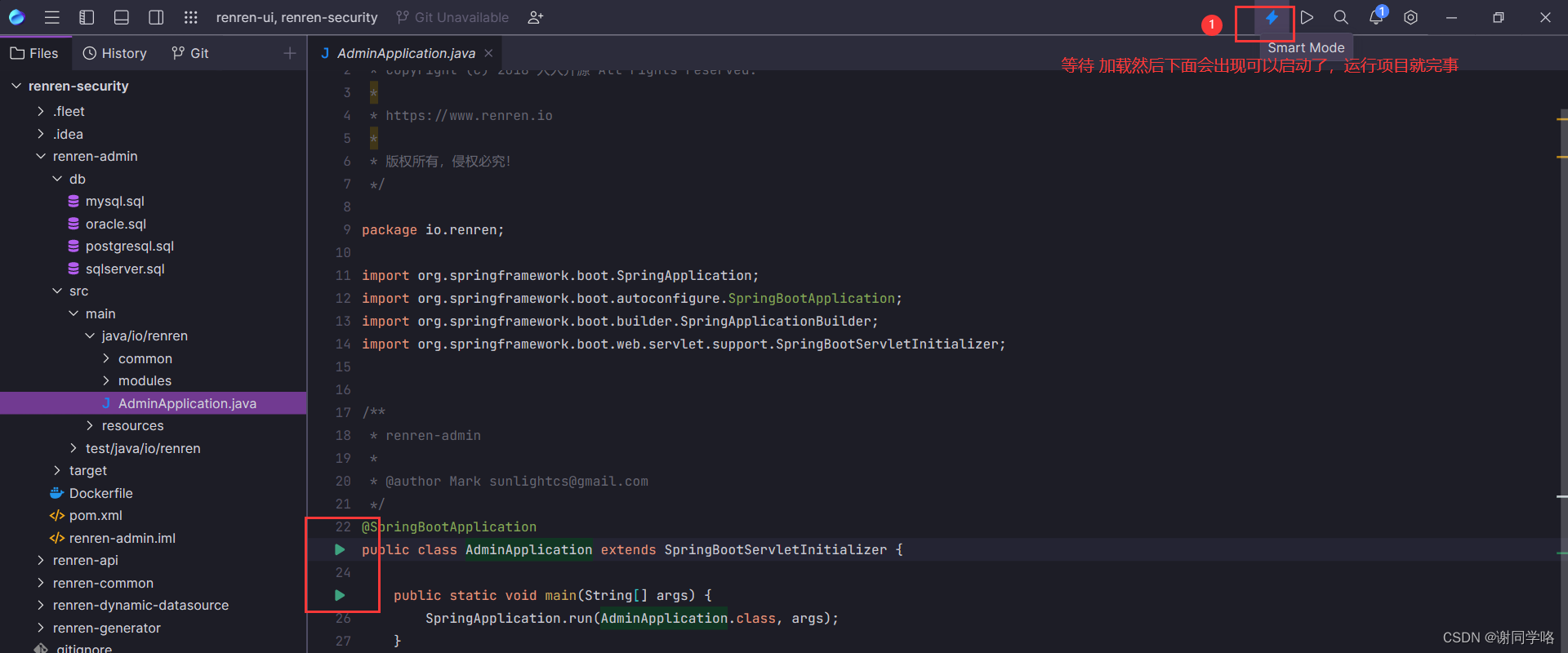This screenshot has height=653, width=1568.
Task: Expand the .fleet folder
Action: (x=41, y=111)
